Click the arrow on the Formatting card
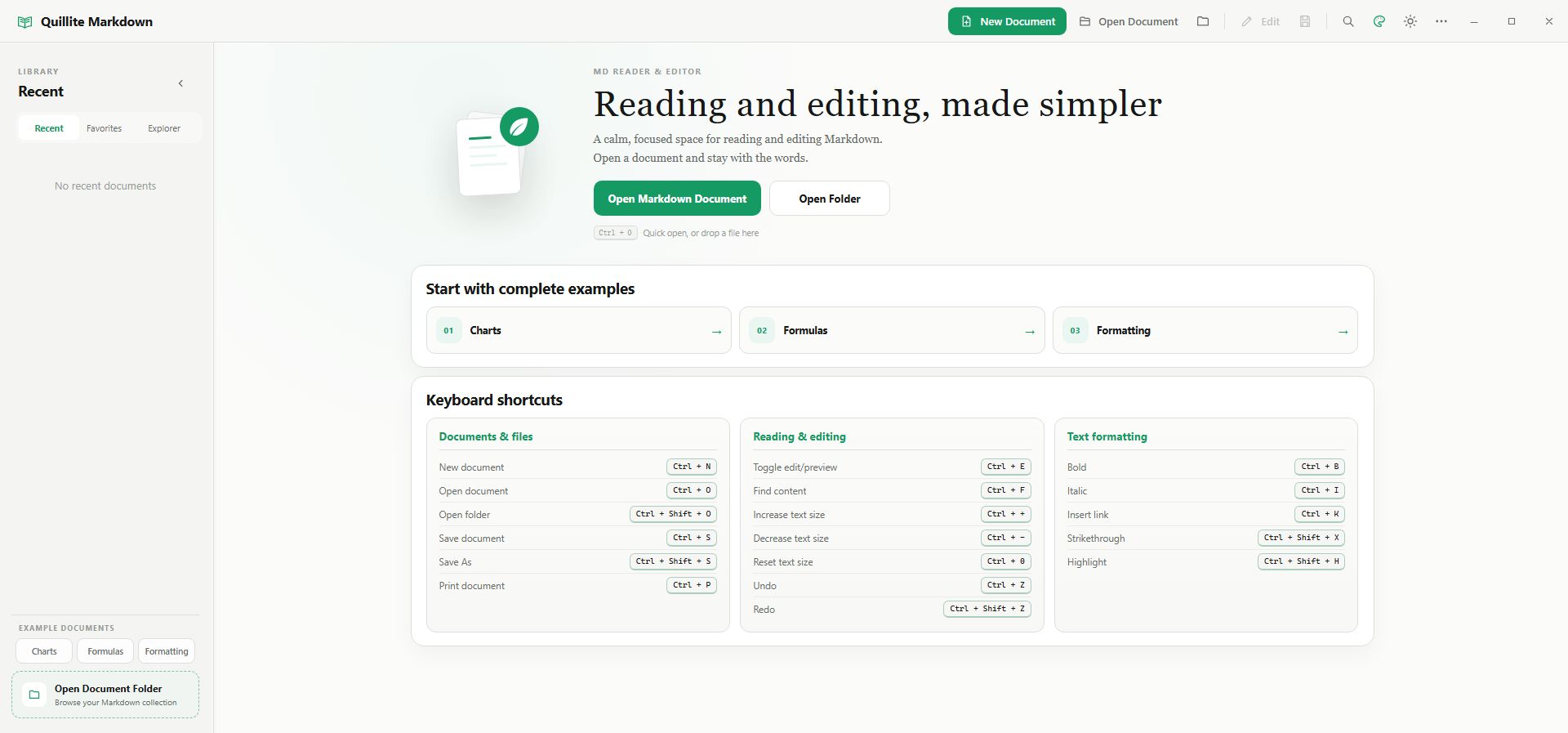Screen dimensions: 1568x733 click(x=1343, y=332)
